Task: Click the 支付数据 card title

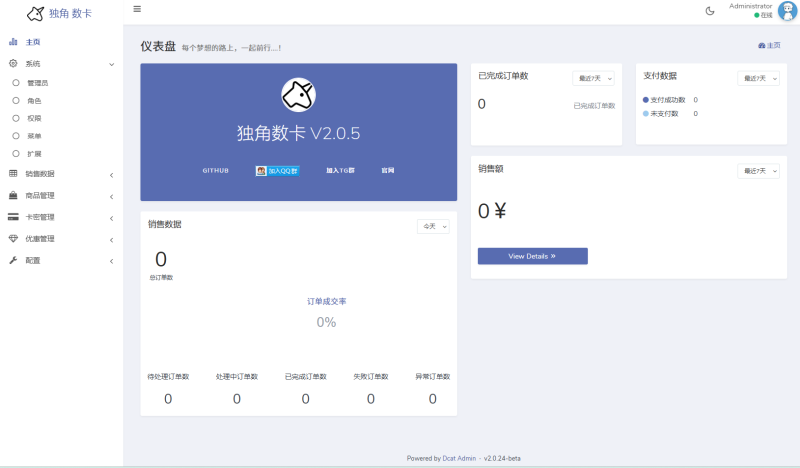Action: tap(660, 76)
